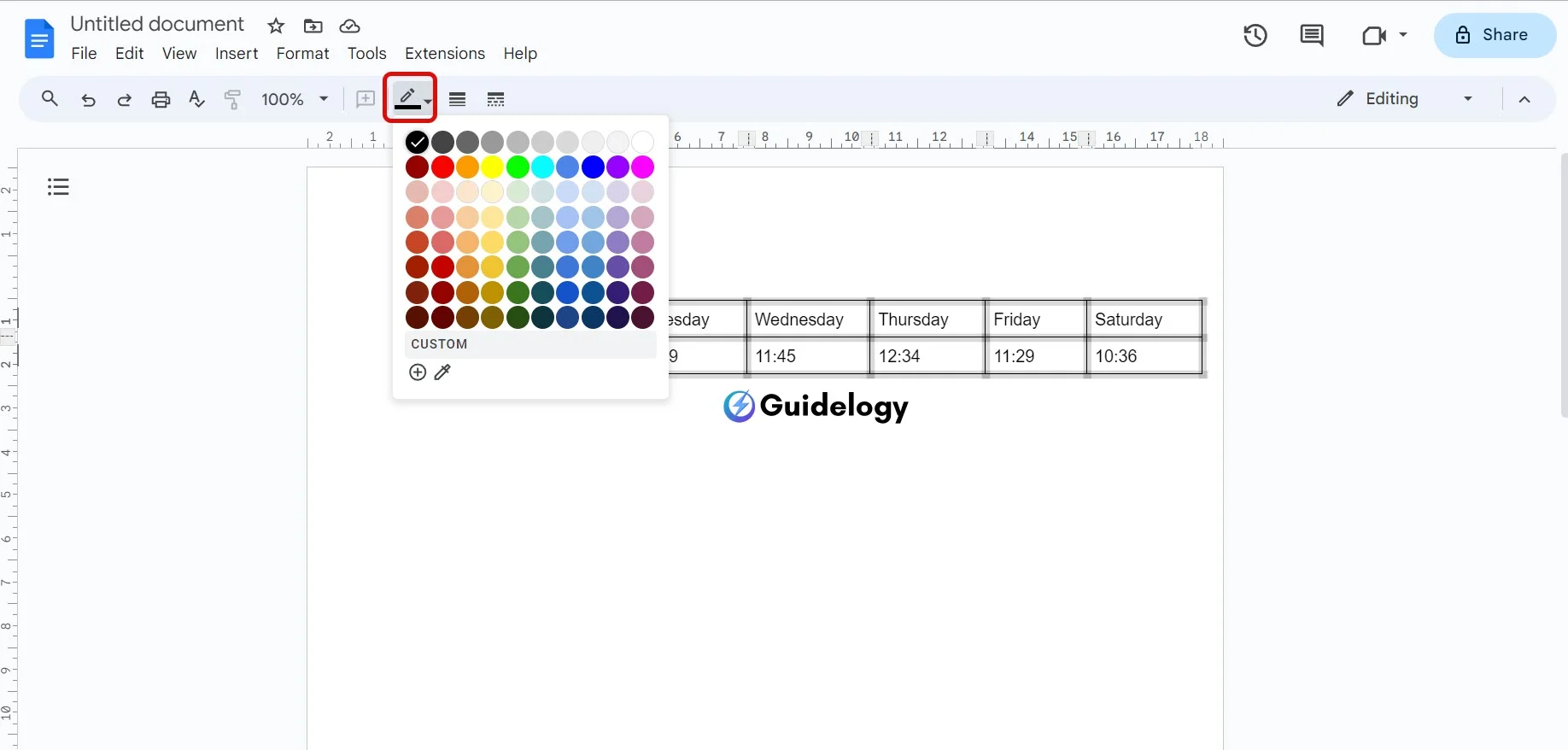1568x750 pixels.
Task: Choose the bright red swatch
Action: [442, 167]
